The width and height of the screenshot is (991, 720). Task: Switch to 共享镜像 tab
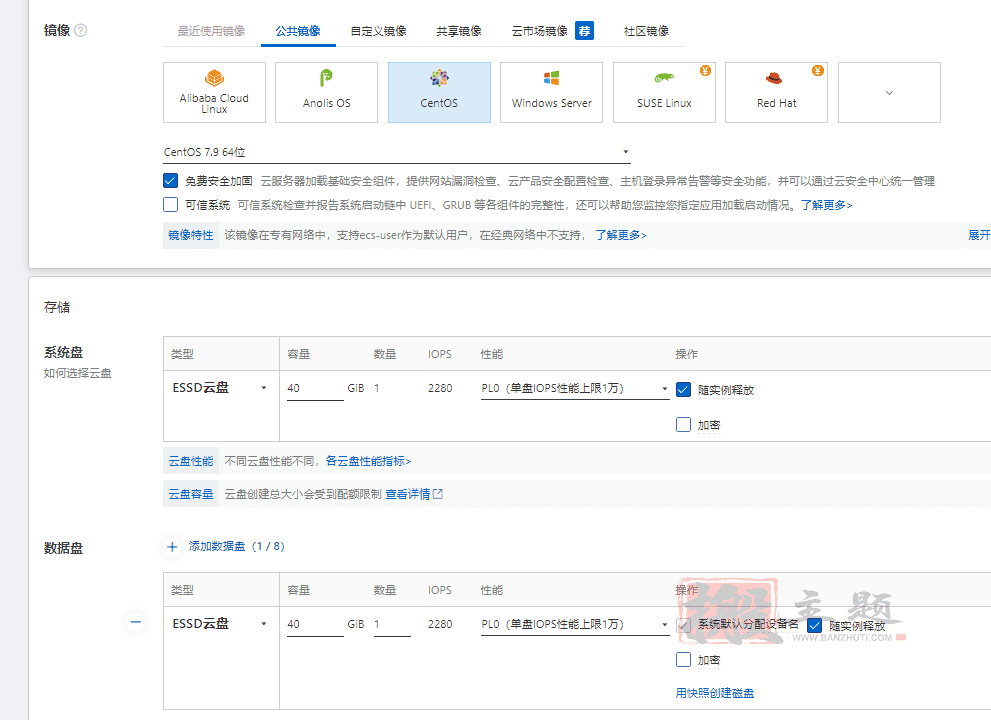click(459, 31)
